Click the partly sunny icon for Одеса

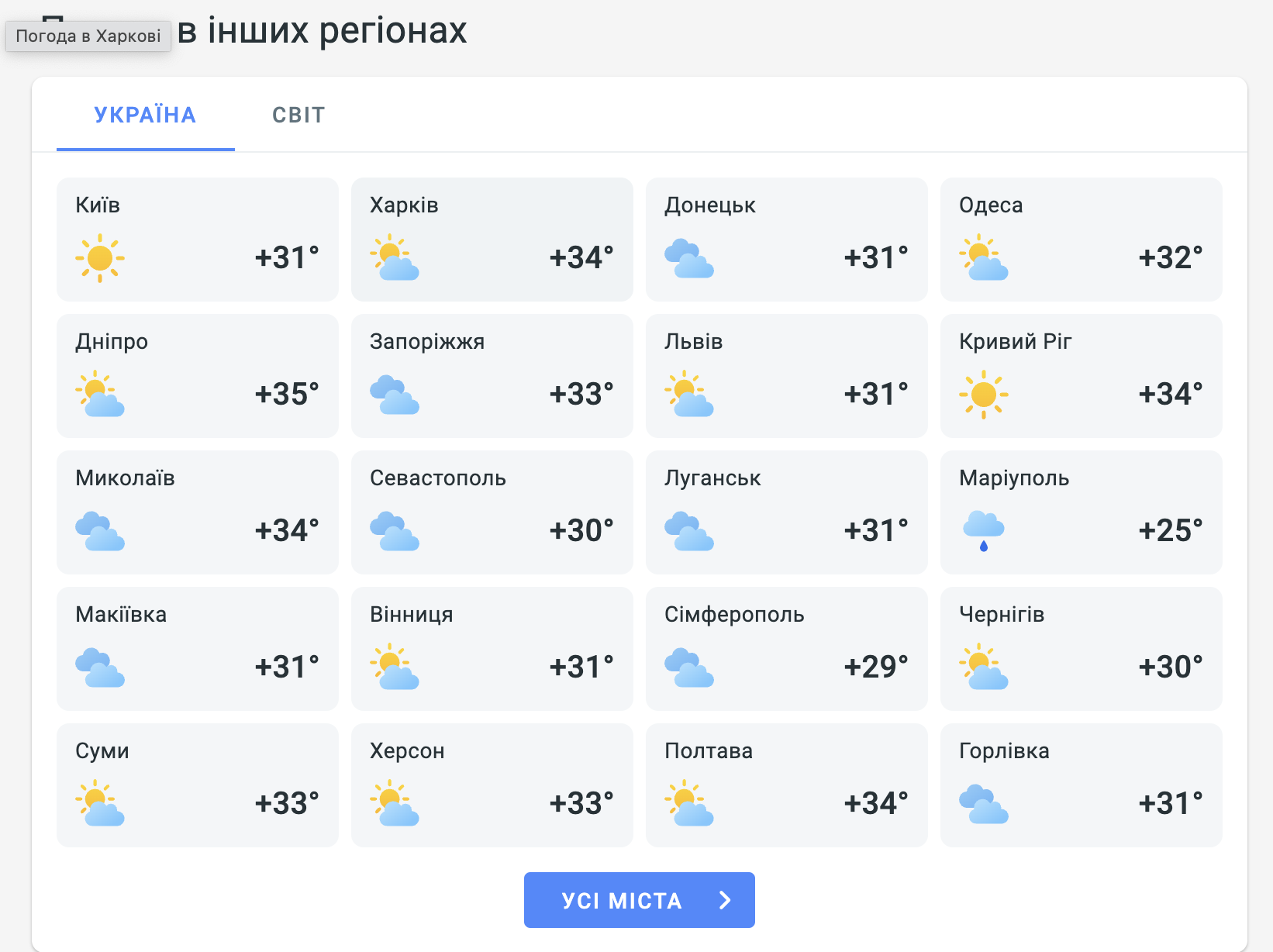click(983, 258)
